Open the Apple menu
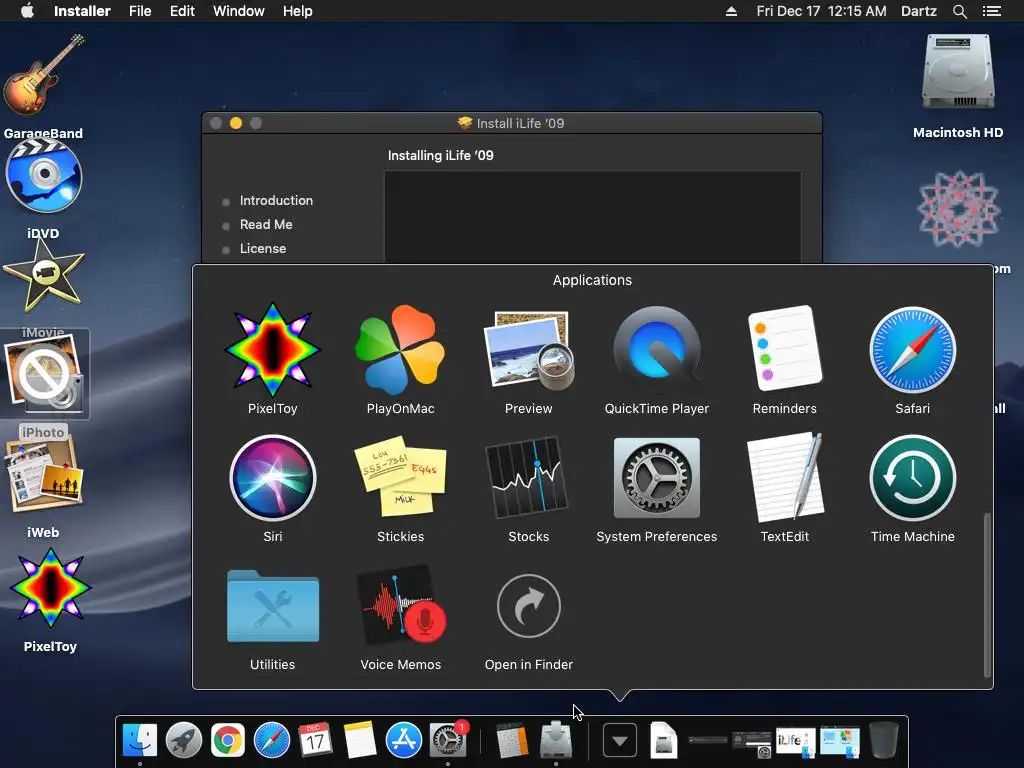This screenshot has width=1024, height=768. 27,11
